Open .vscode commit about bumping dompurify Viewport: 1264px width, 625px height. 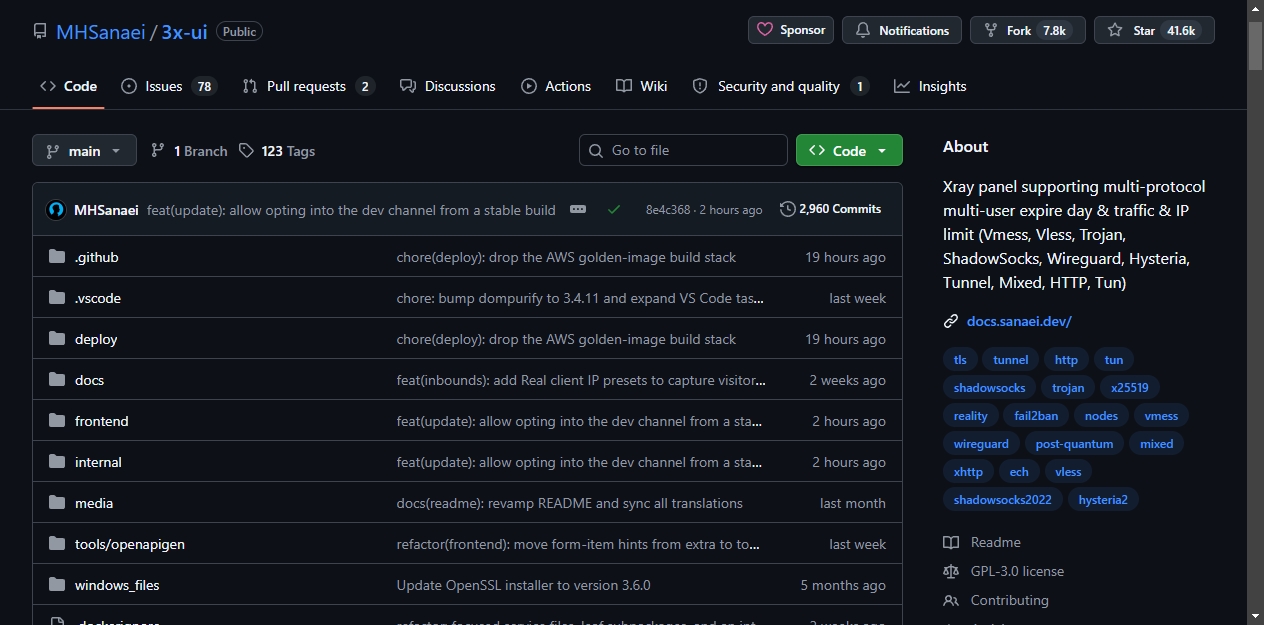pos(580,298)
